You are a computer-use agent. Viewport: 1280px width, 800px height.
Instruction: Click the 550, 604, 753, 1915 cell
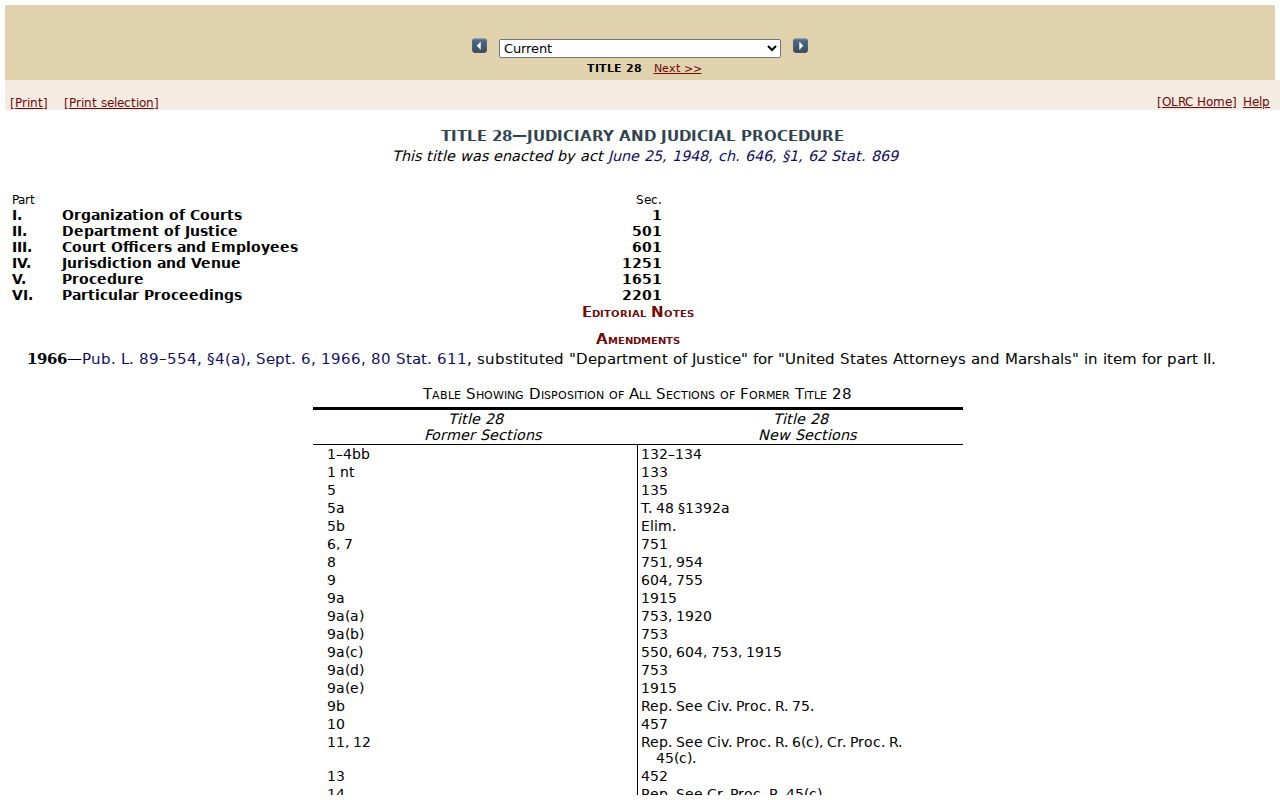coord(711,652)
